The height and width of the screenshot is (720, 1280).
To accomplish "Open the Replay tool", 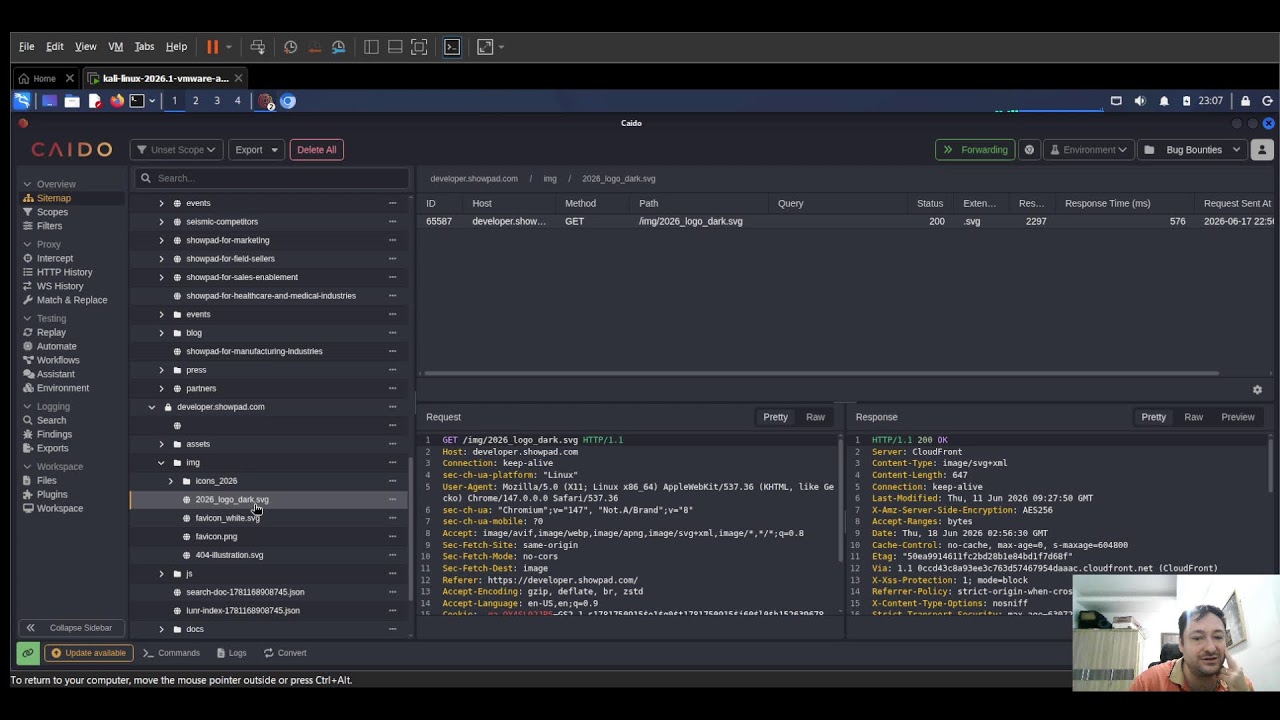I will 51,332.
